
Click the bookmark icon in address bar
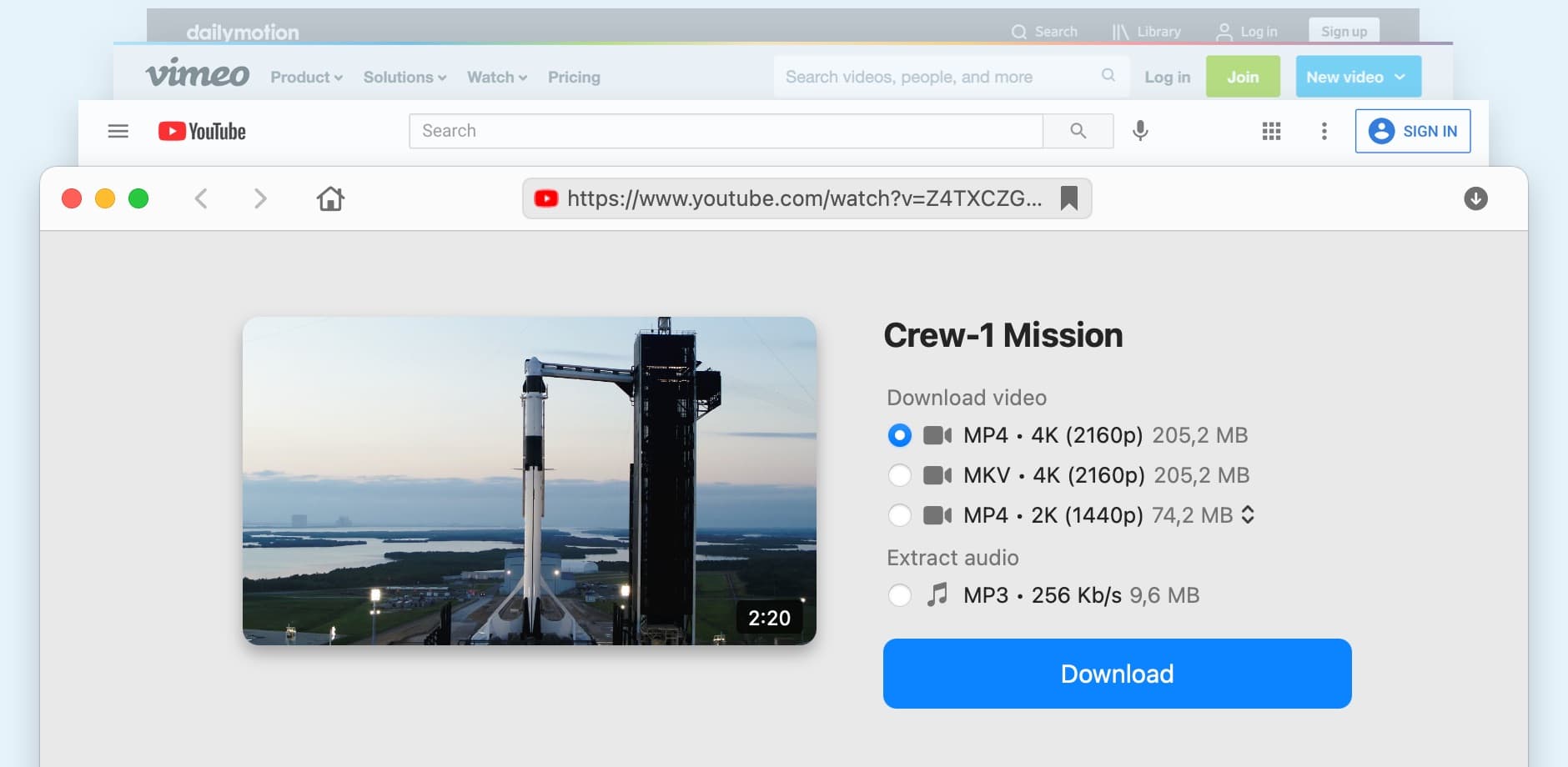click(x=1068, y=198)
